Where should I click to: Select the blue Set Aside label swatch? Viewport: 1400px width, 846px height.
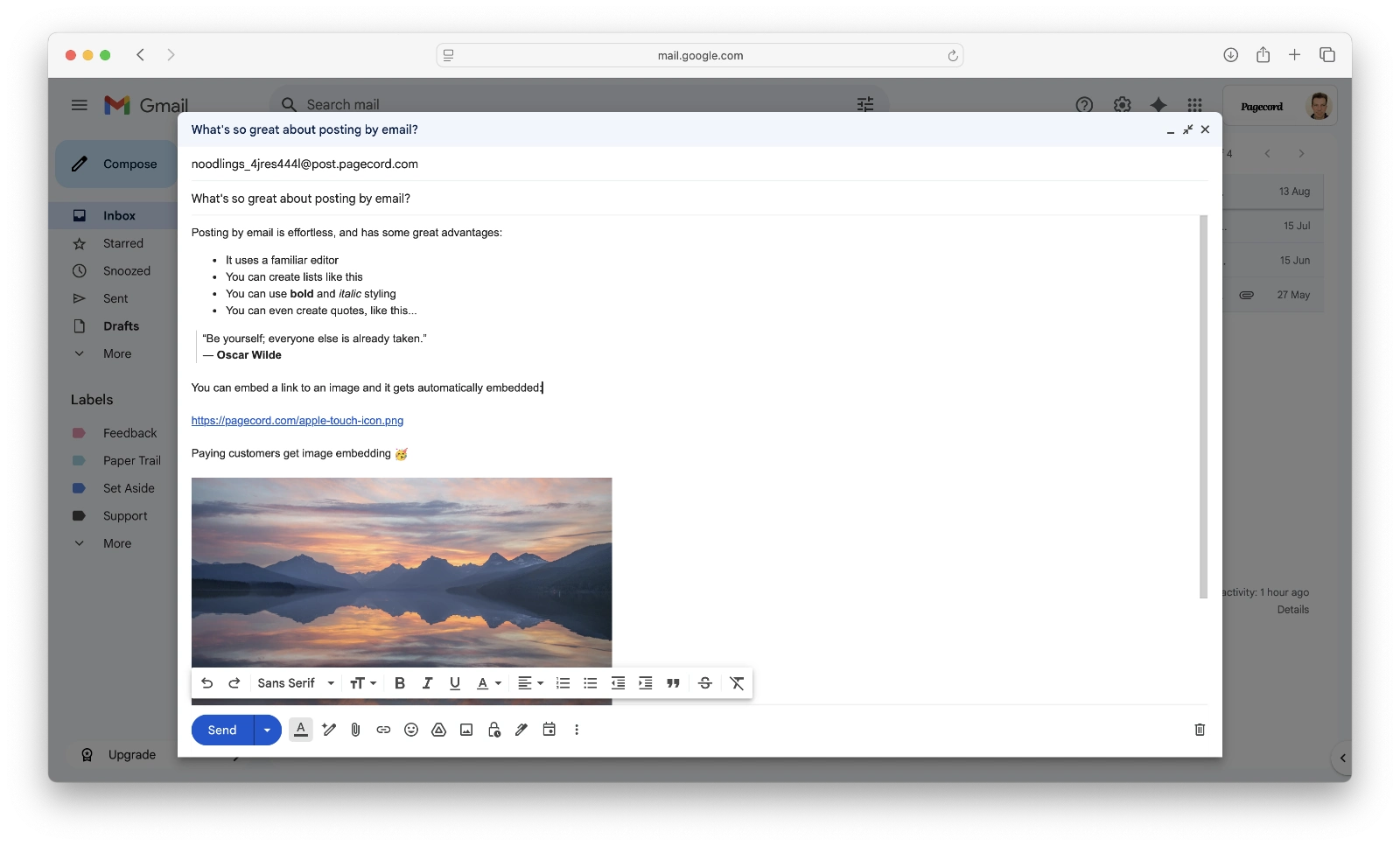point(80,488)
